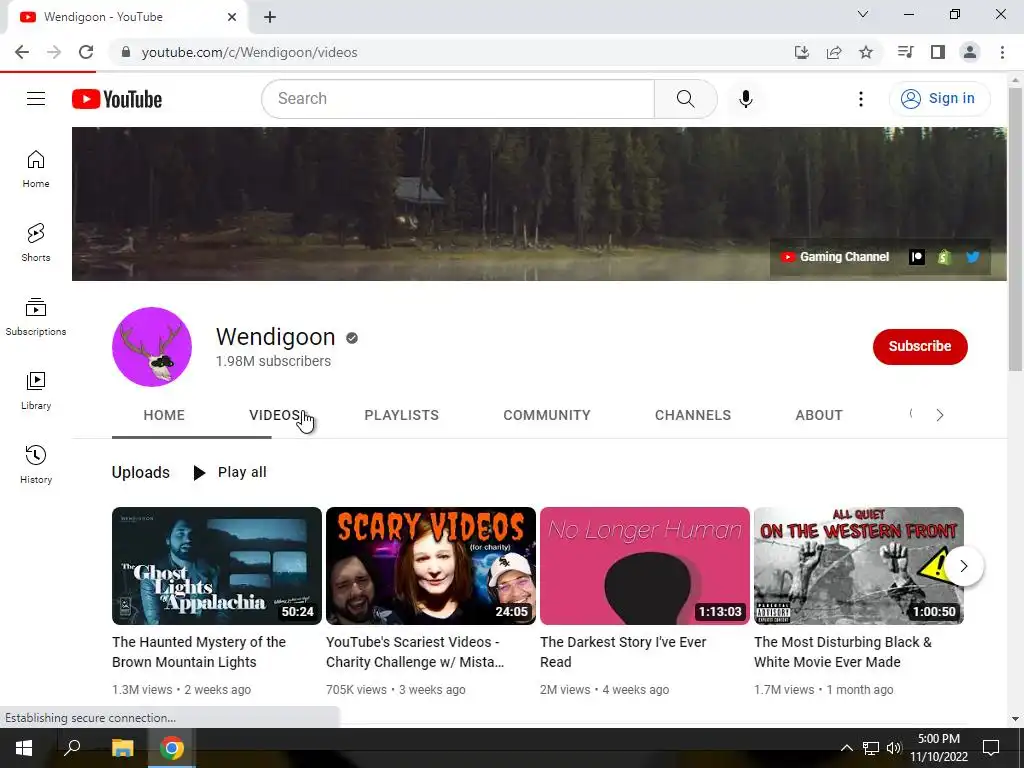Toggle Chrome side panel
Viewport: 1024px width, 768px height.
tap(938, 52)
